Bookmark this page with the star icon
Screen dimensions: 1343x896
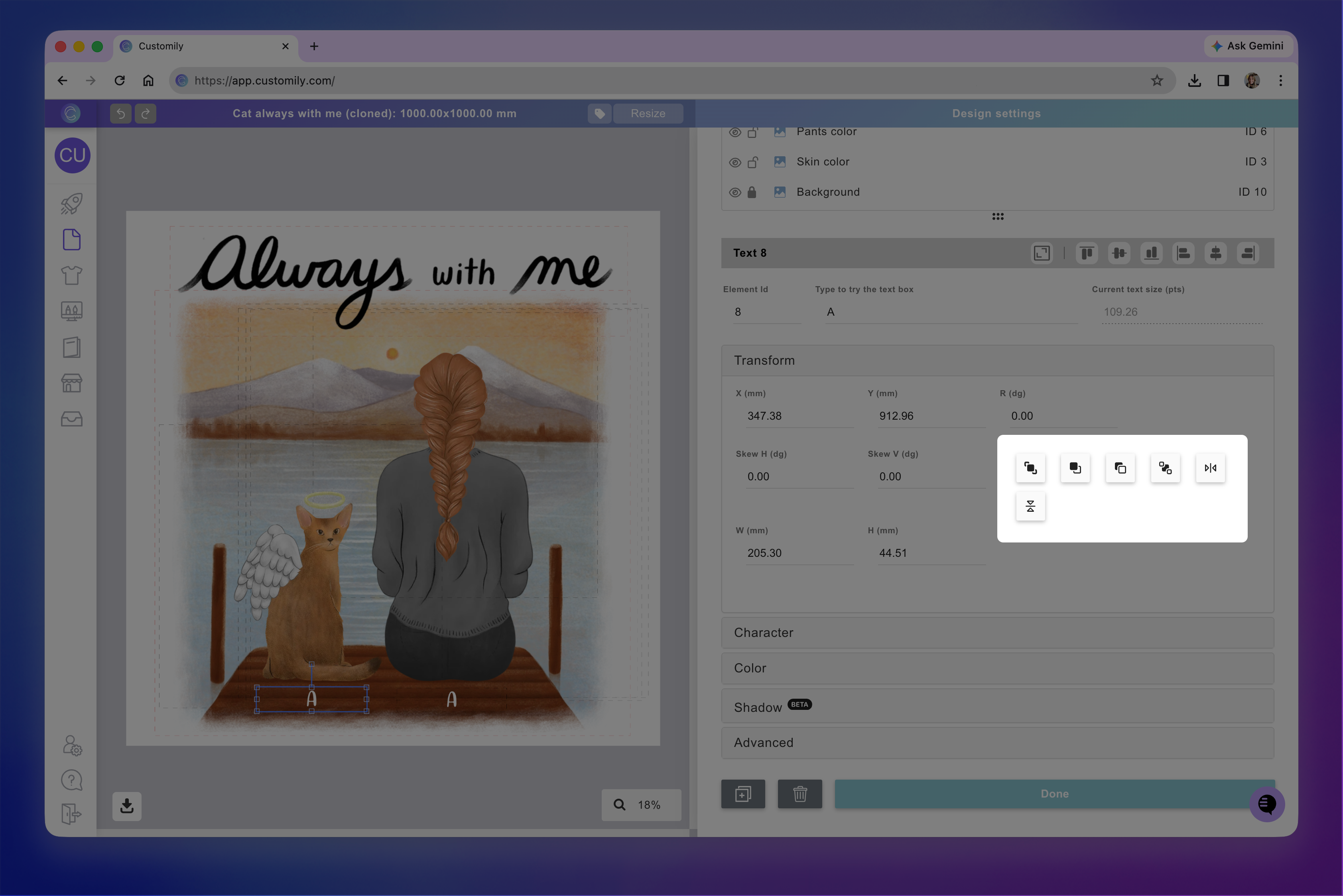1157,81
